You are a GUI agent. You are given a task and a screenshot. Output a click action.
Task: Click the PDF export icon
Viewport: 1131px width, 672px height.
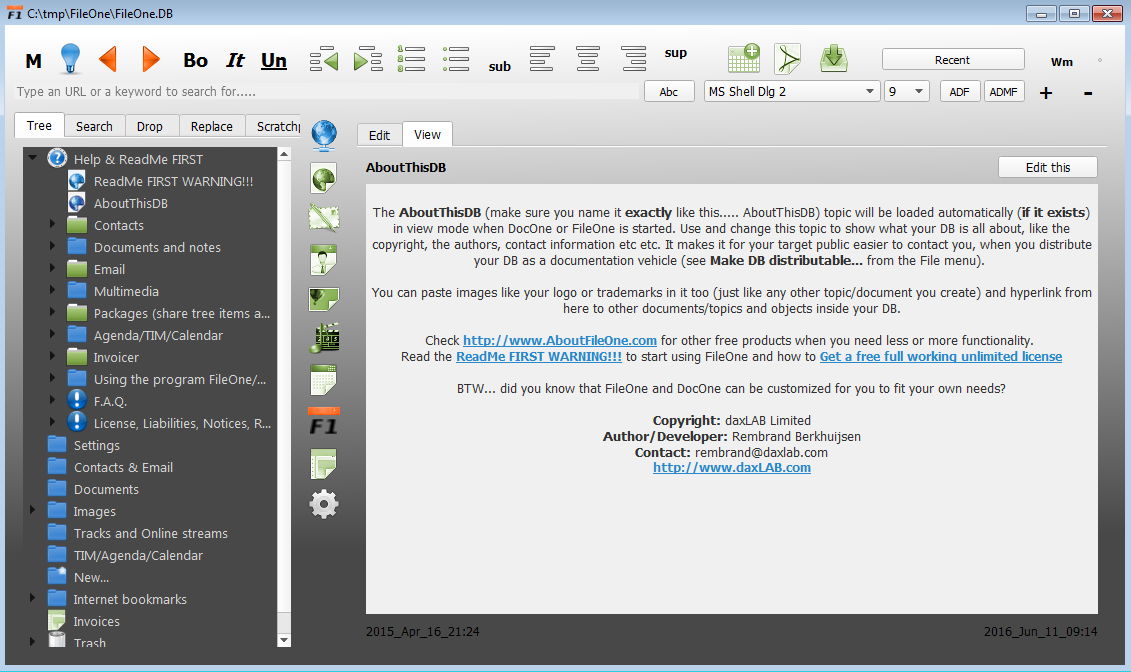click(788, 58)
